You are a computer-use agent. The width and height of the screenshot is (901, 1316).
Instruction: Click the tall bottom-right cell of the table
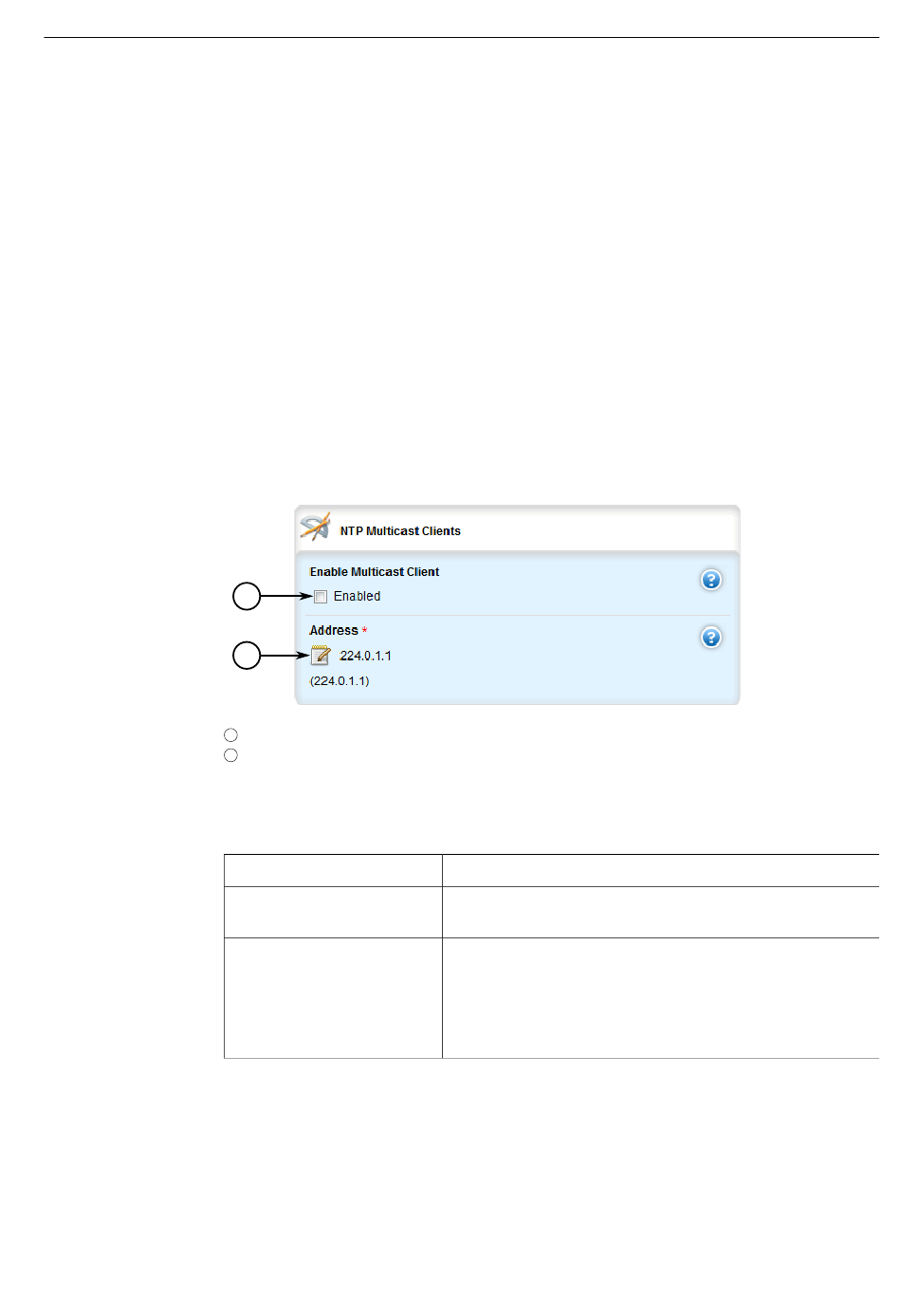pyautogui.click(x=661, y=998)
